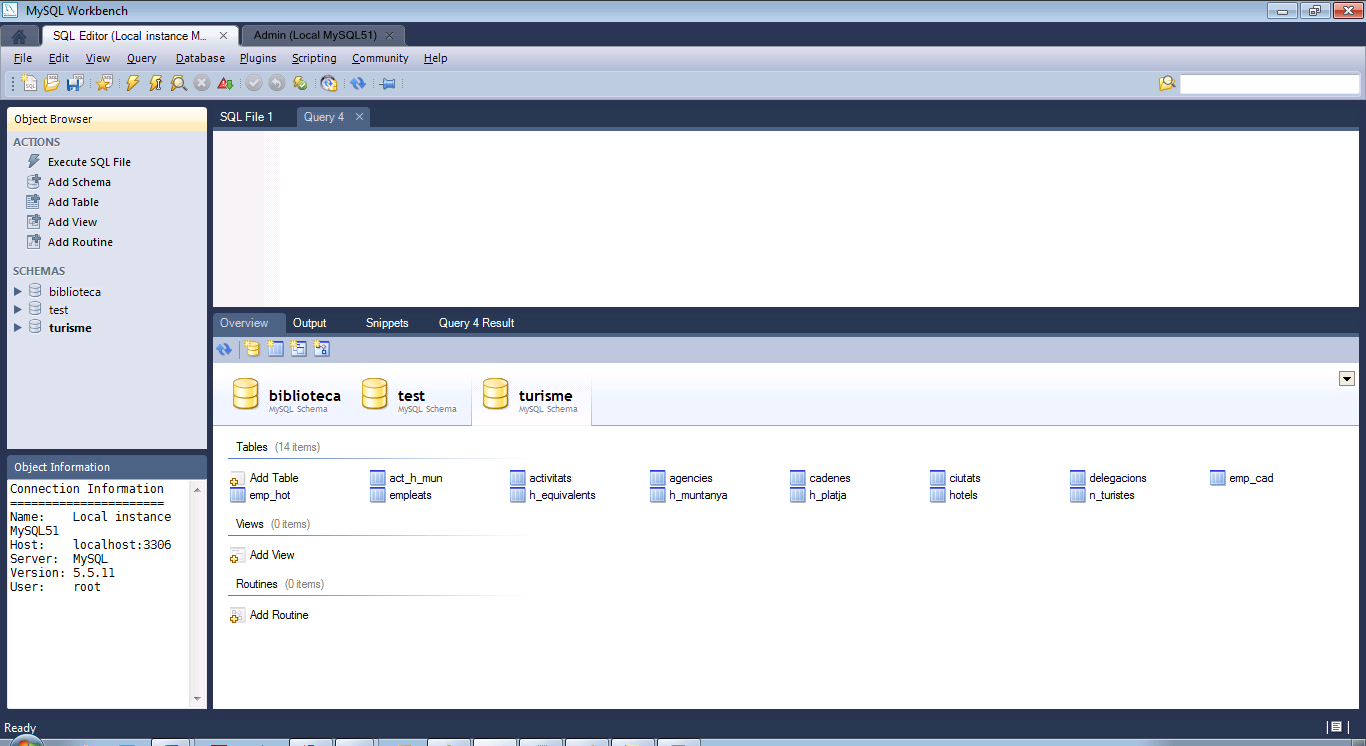Click the new SQL script toolbar icon
Viewport: 1366px width, 746px height.
click(x=29, y=84)
